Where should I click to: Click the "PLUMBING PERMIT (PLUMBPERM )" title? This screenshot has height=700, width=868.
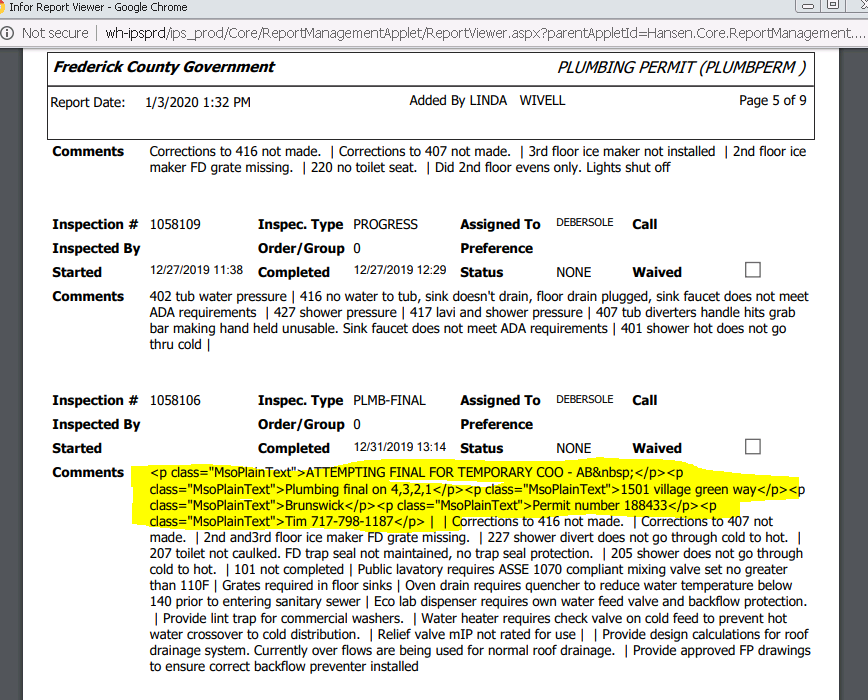681,68
